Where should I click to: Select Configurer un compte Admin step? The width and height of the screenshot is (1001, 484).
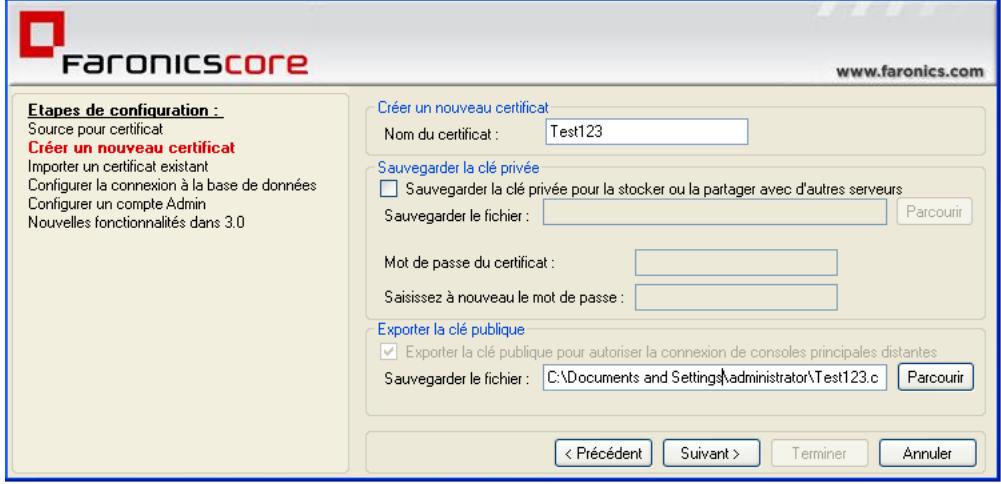coord(117,204)
